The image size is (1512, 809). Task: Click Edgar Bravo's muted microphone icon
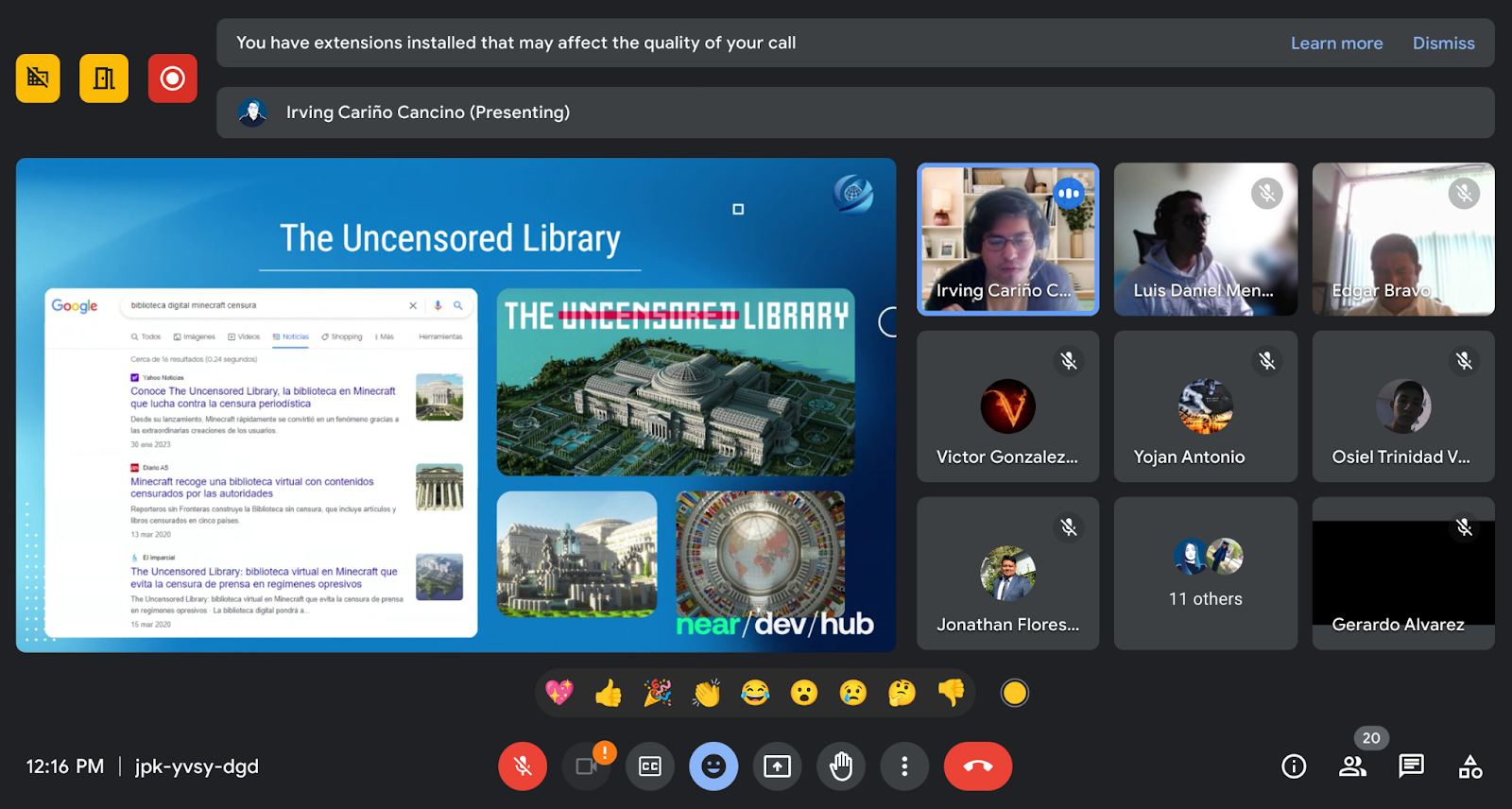coord(1464,194)
